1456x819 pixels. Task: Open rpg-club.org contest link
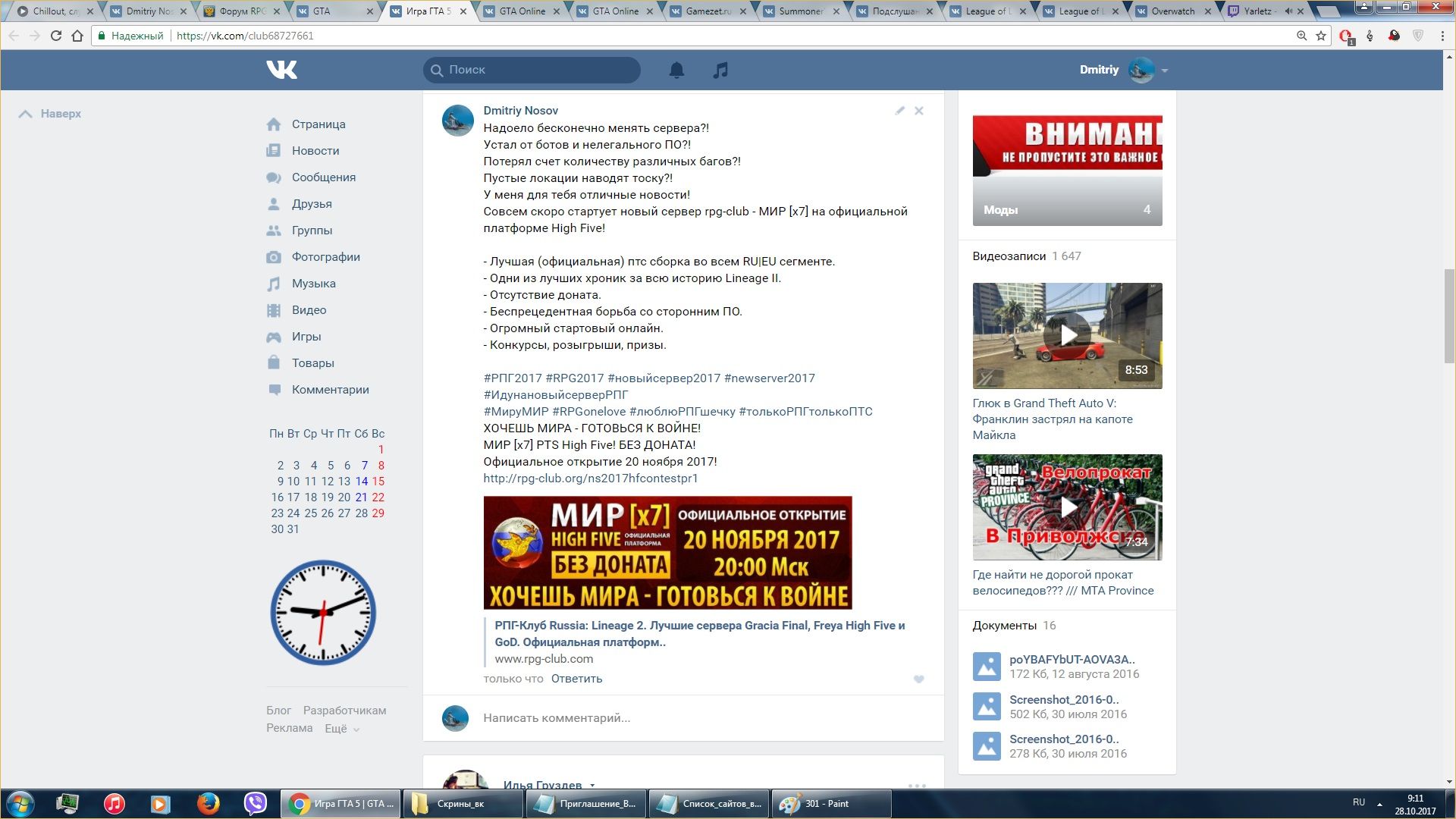pos(591,479)
